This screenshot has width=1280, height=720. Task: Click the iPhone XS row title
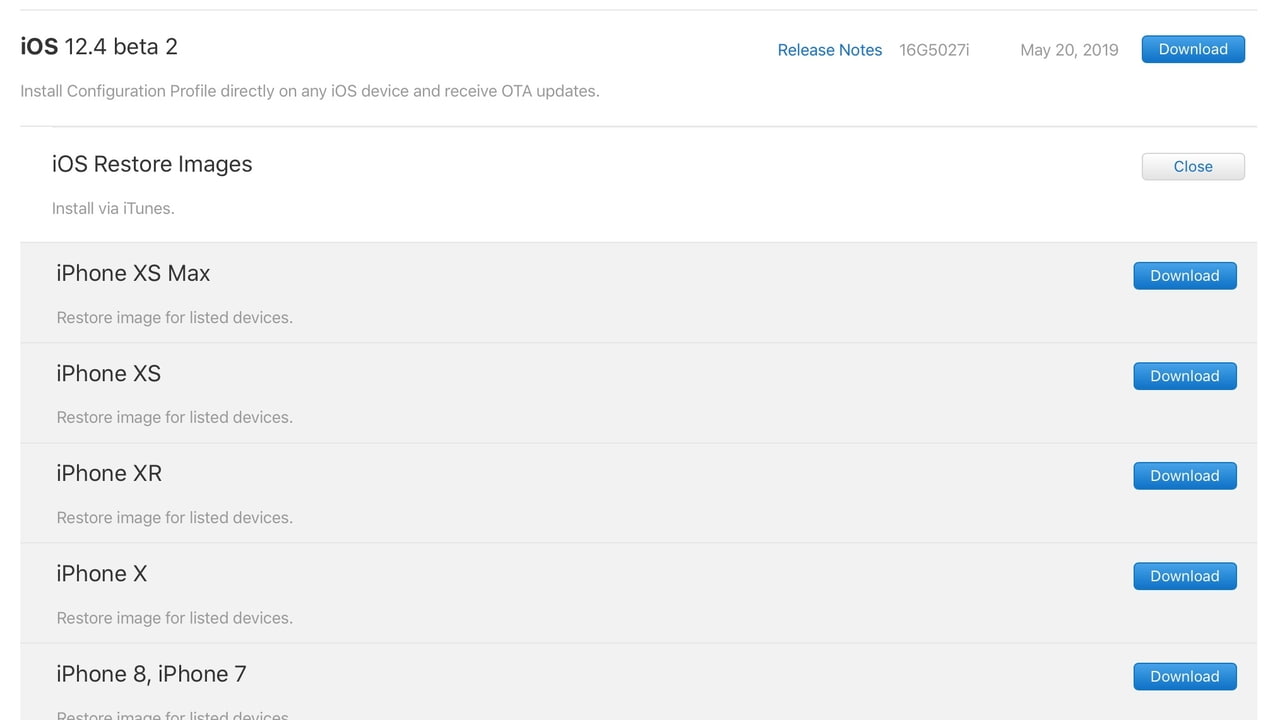click(108, 373)
